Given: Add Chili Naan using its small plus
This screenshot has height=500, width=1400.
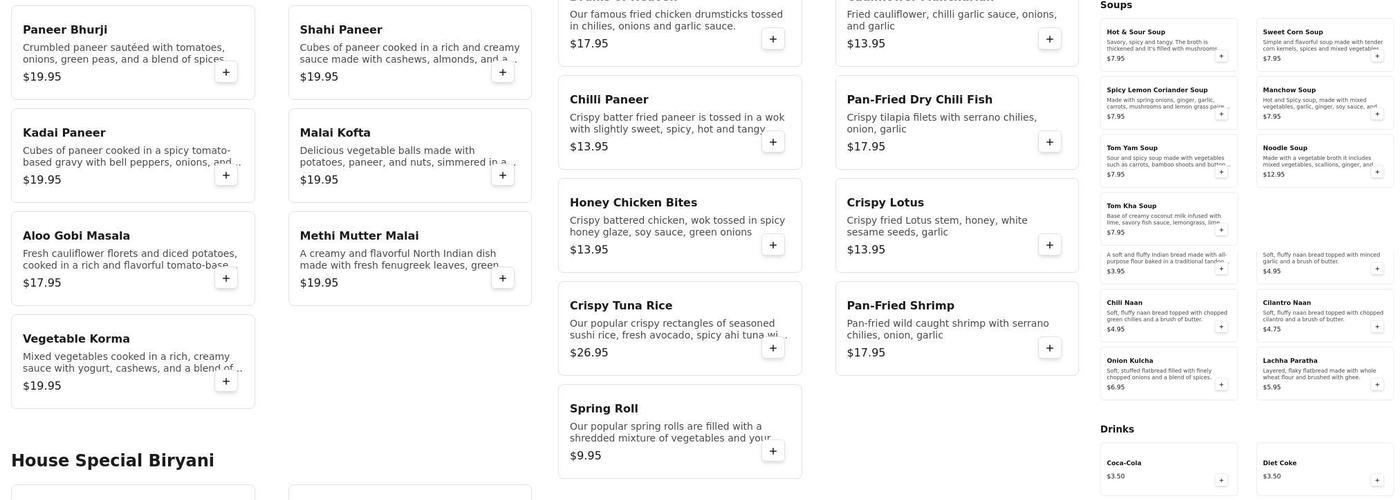Looking at the screenshot, I should (x=1221, y=327).
